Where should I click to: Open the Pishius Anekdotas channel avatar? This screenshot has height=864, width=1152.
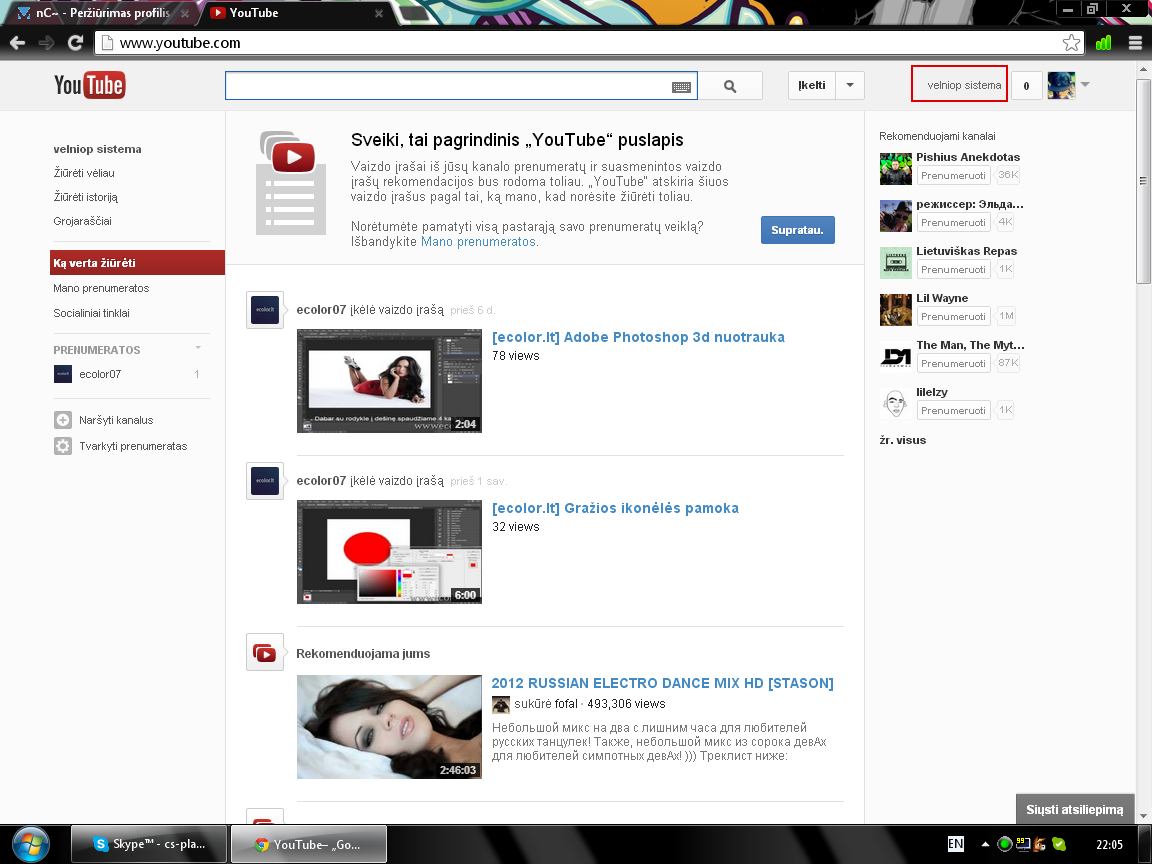[896, 168]
